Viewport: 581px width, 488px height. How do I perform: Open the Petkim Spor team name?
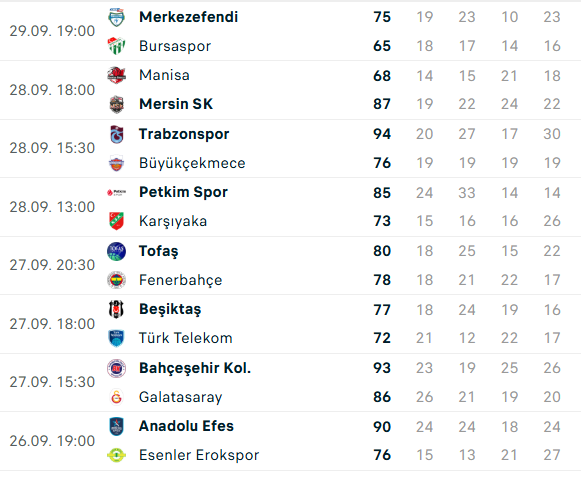tap(183, 192)
